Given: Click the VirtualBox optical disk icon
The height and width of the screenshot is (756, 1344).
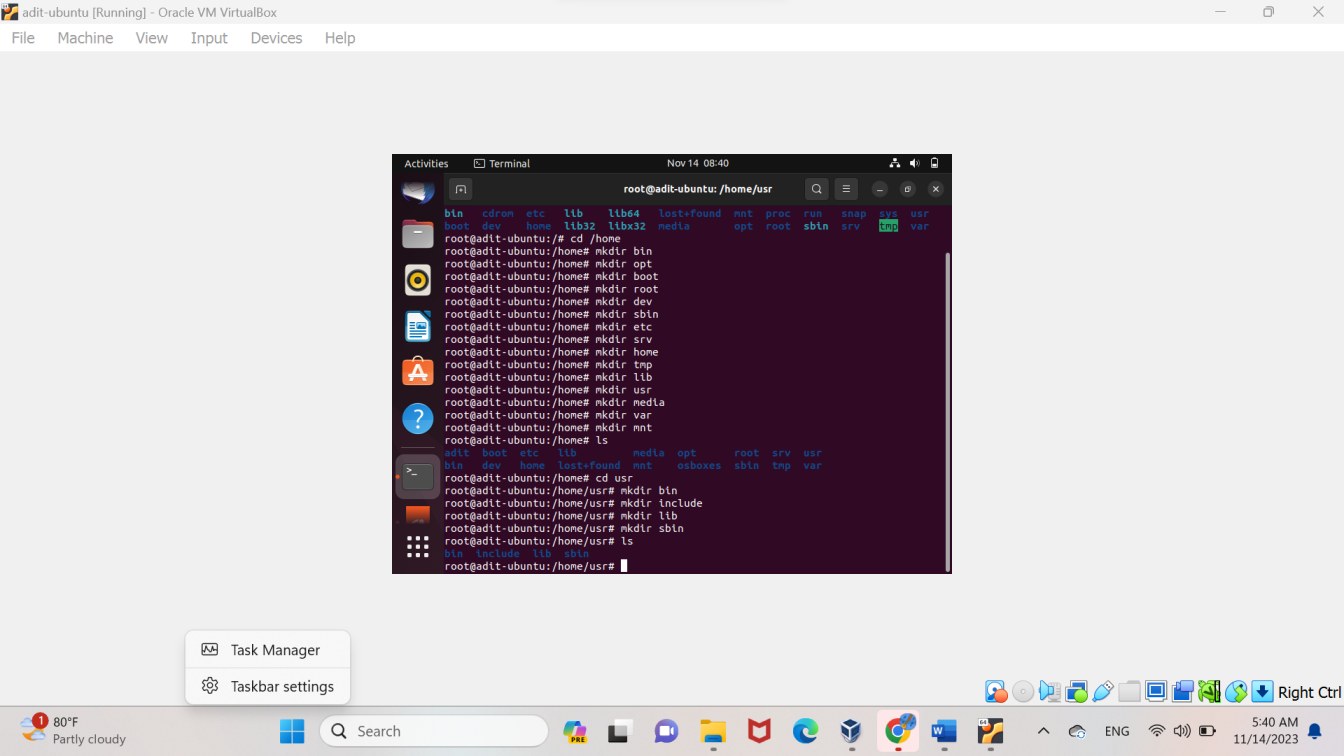Looking at the screenshot, I should coord(1023,692).
